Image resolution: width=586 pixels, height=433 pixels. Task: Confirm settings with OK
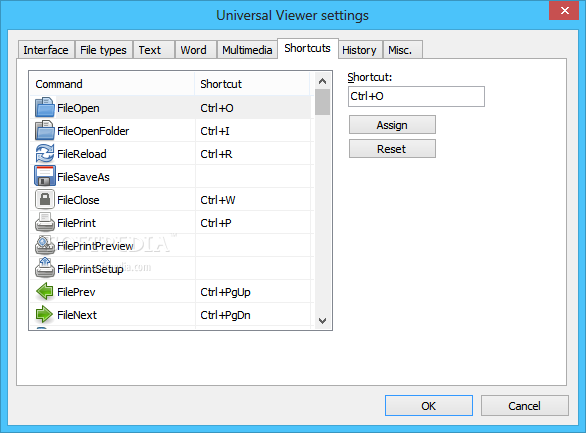coord(429,406)
